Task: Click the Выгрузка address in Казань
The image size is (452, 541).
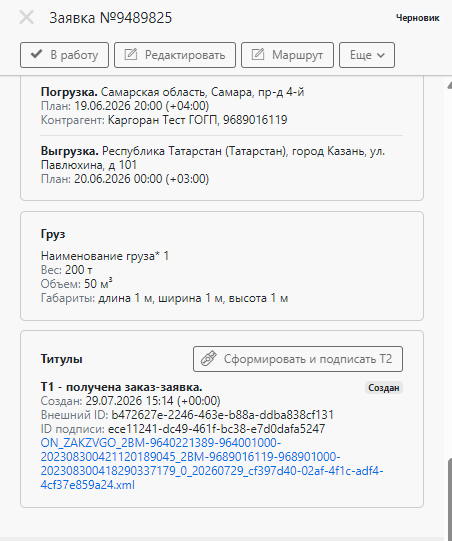Action: 213,158
